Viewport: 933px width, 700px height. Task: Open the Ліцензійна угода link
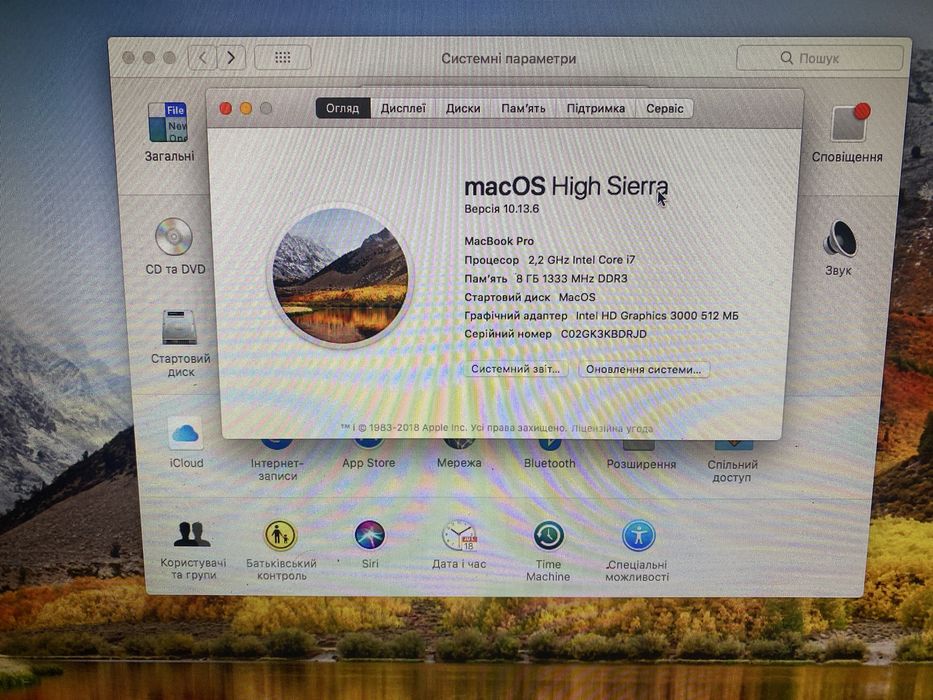(x=612, y=428)
